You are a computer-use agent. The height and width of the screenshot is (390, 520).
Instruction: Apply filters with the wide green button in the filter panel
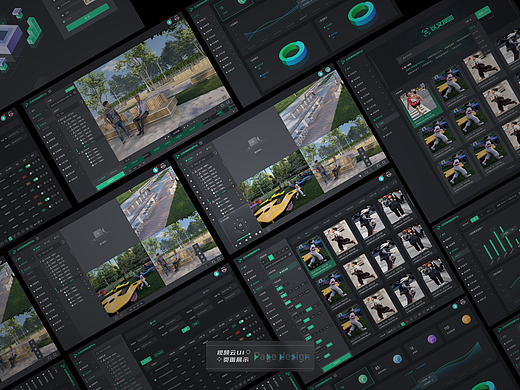point(337,363)
